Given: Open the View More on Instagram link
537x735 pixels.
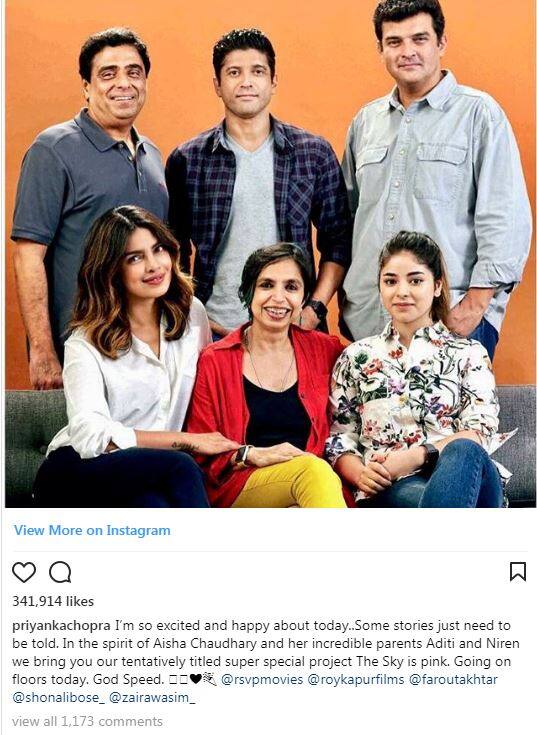Looking at the screenshot, I should click(92, 531).
